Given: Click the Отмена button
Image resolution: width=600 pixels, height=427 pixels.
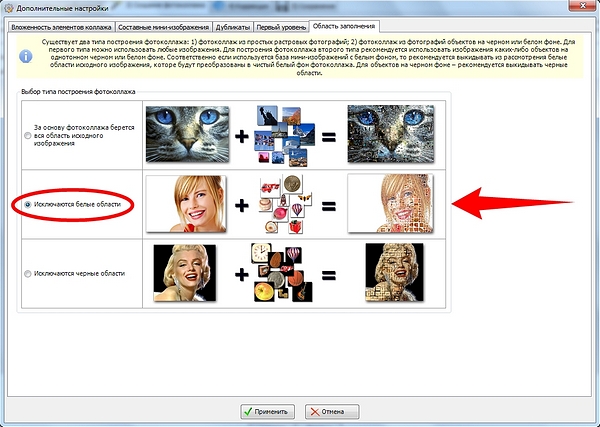Looking at the screenshot, I should click(x=332, y=412).
